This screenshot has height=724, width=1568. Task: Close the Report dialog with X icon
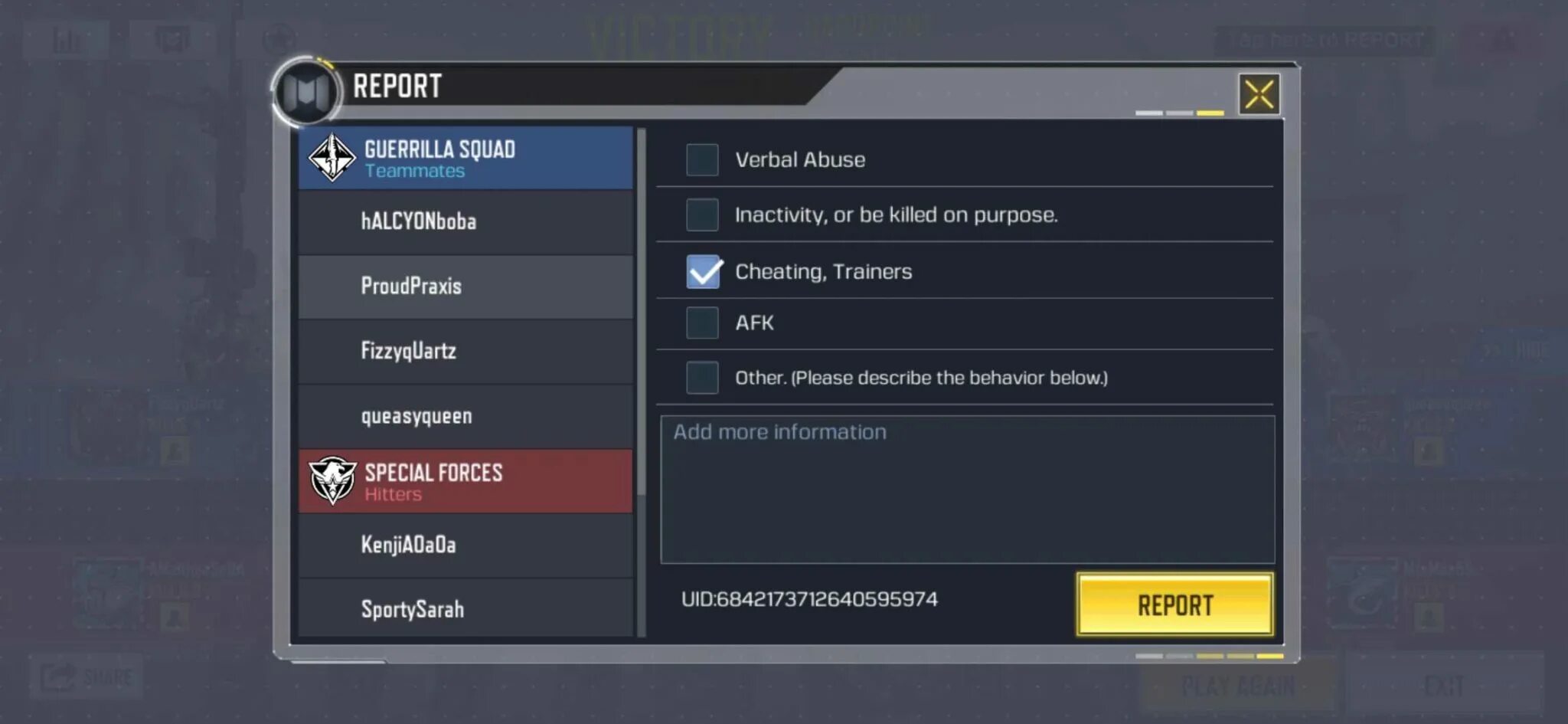[1259, 94]
